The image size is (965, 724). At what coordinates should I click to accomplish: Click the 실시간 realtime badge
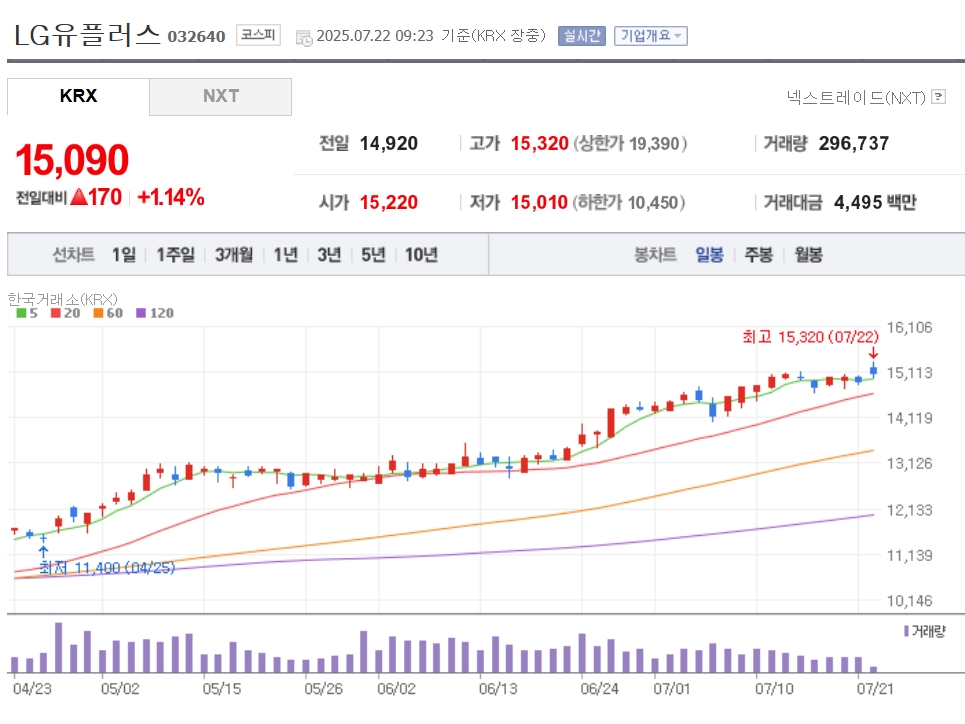pos(582,36)
